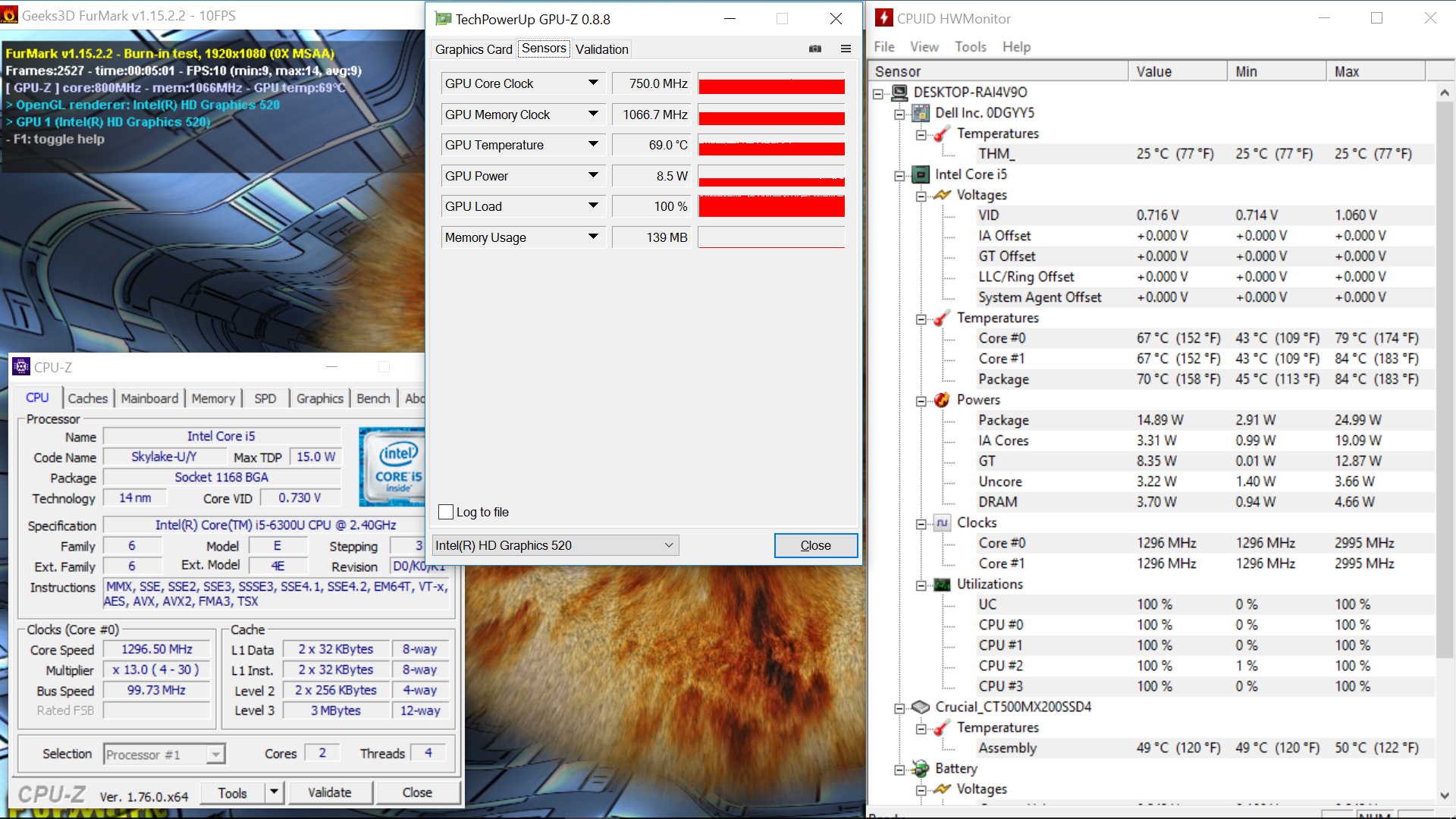Collapse the Utilizations node in HWMonitor
Image resolution: width=1456 pixels, height=819 pixels.
pos(921,585)
